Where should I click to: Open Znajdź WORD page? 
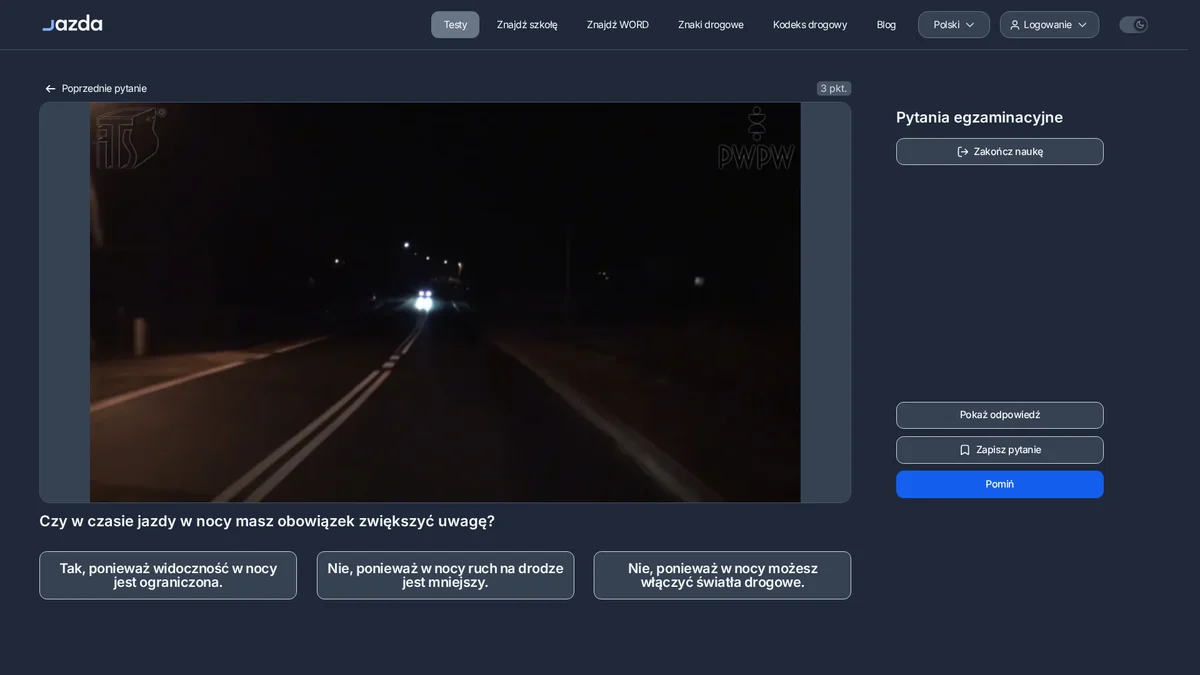[x=618, y=25]
